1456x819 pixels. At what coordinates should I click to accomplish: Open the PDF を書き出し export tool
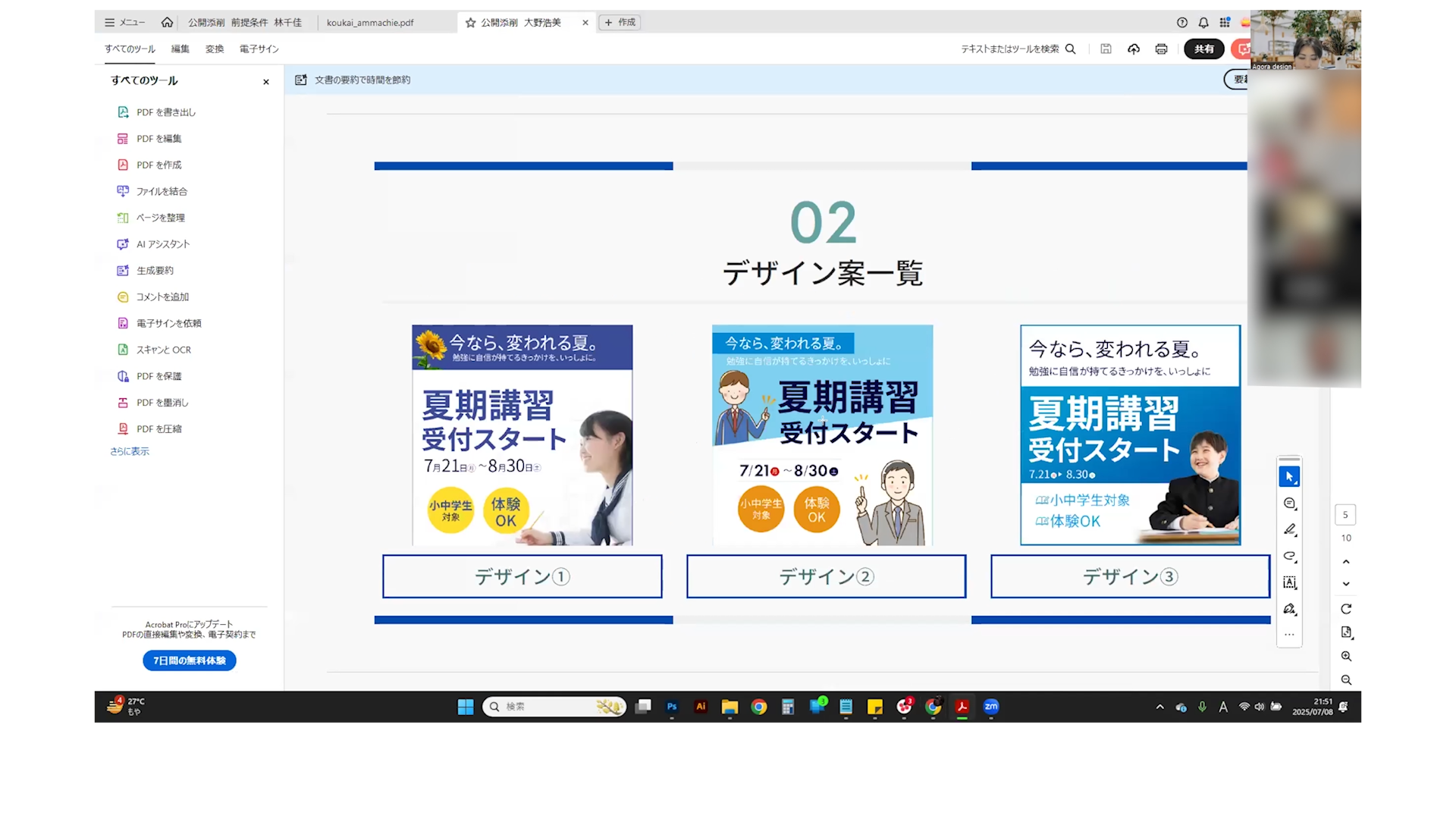click(x=165, y=112)
